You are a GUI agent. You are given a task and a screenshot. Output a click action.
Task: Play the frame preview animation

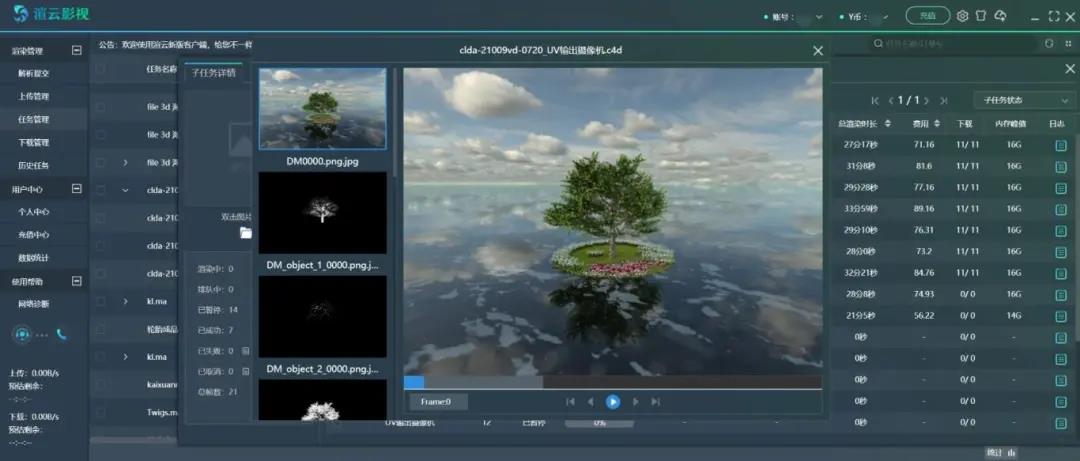tap(613, 402)
